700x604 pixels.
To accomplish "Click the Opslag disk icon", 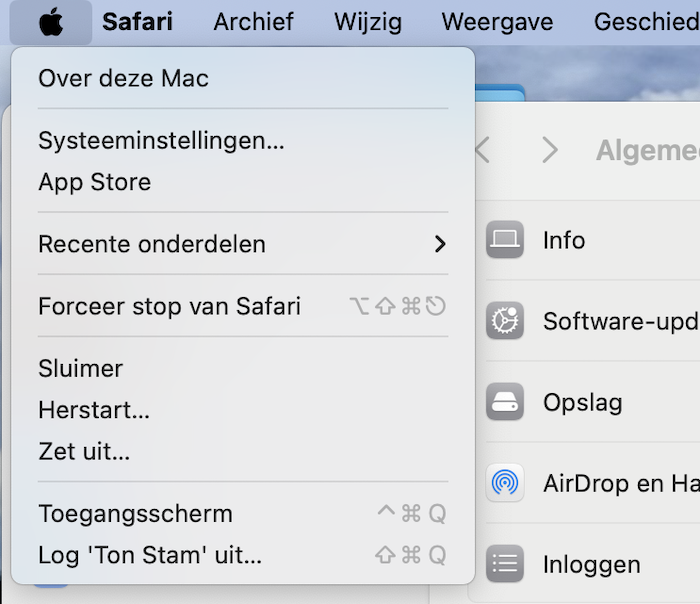I will click(x=505, y=403).
